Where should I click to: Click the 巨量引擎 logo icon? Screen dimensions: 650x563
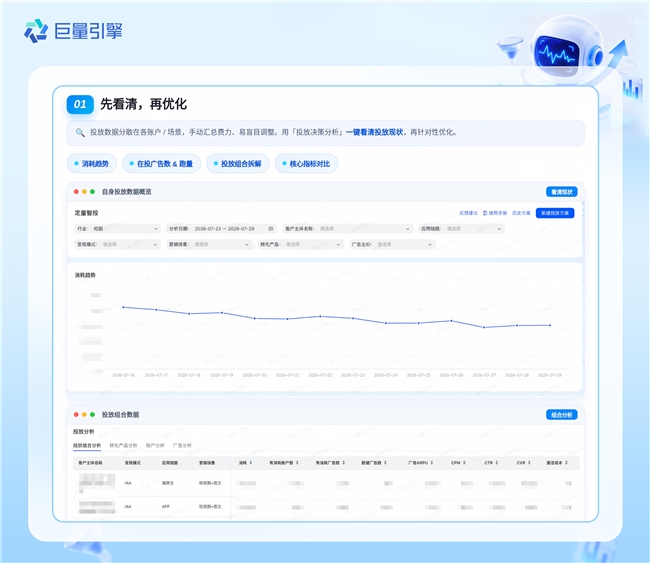click(36, 31)
